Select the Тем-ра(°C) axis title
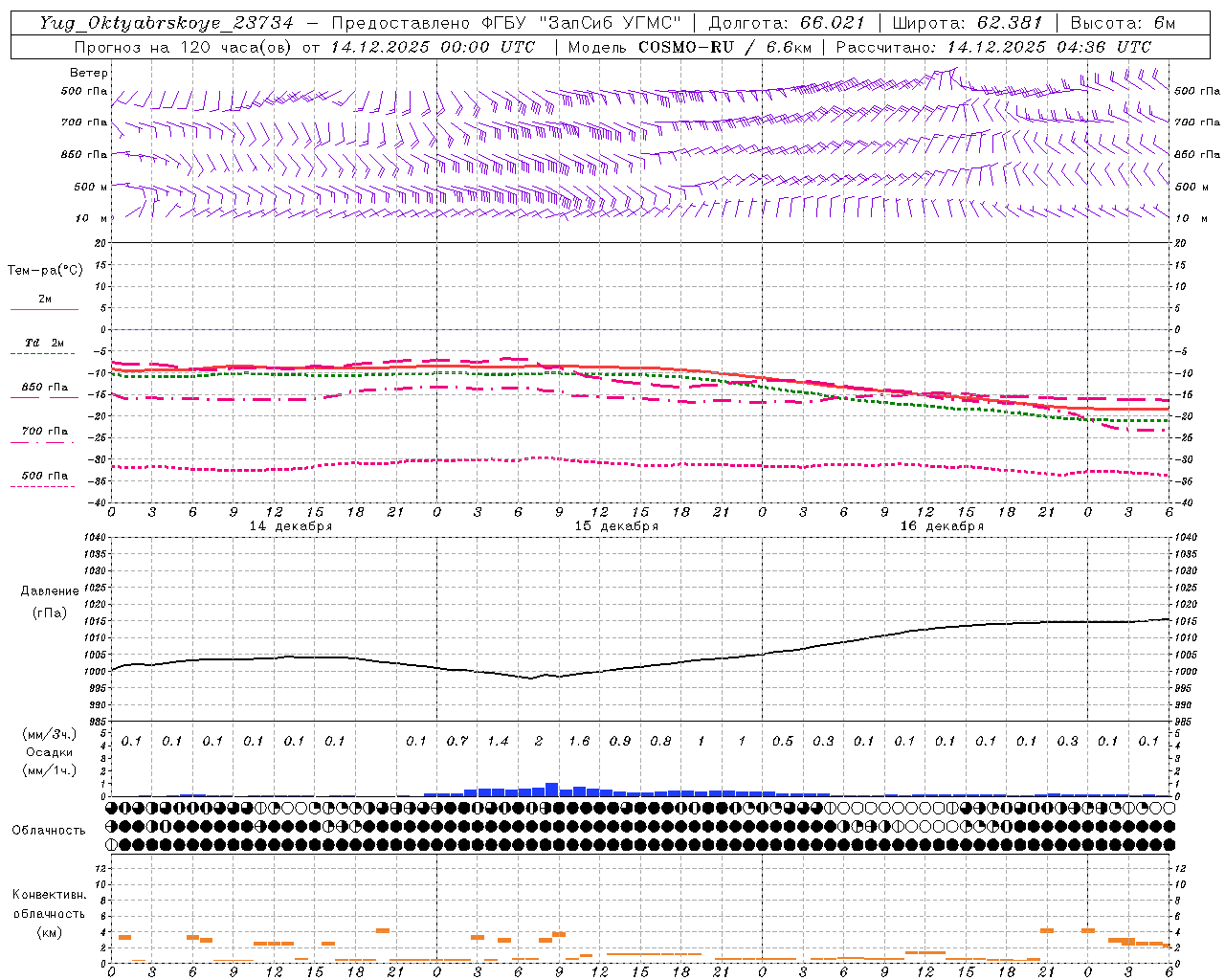 45,271
